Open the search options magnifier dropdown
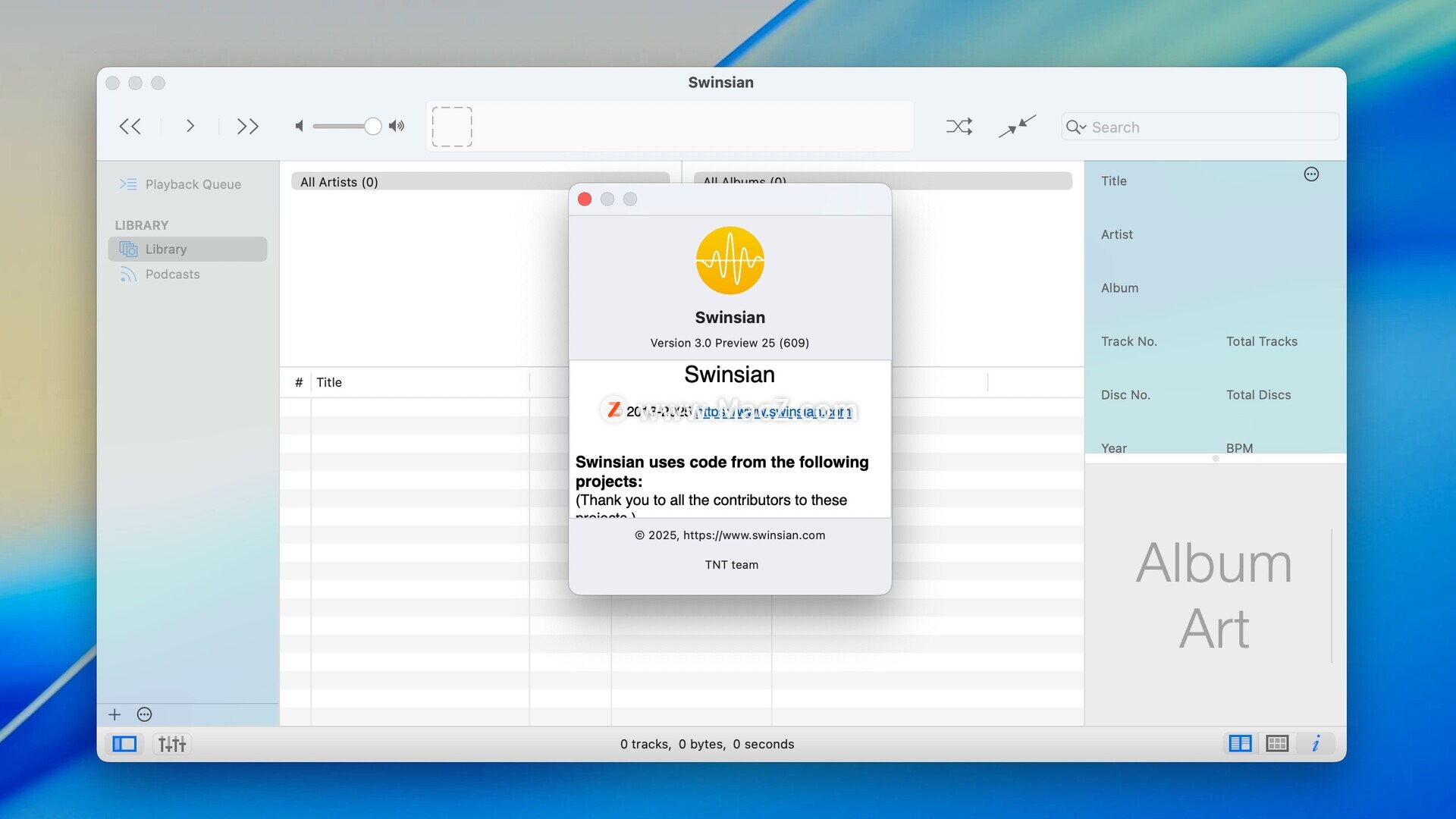This screenshot has width=1456, height=819. pos(1076,127)
